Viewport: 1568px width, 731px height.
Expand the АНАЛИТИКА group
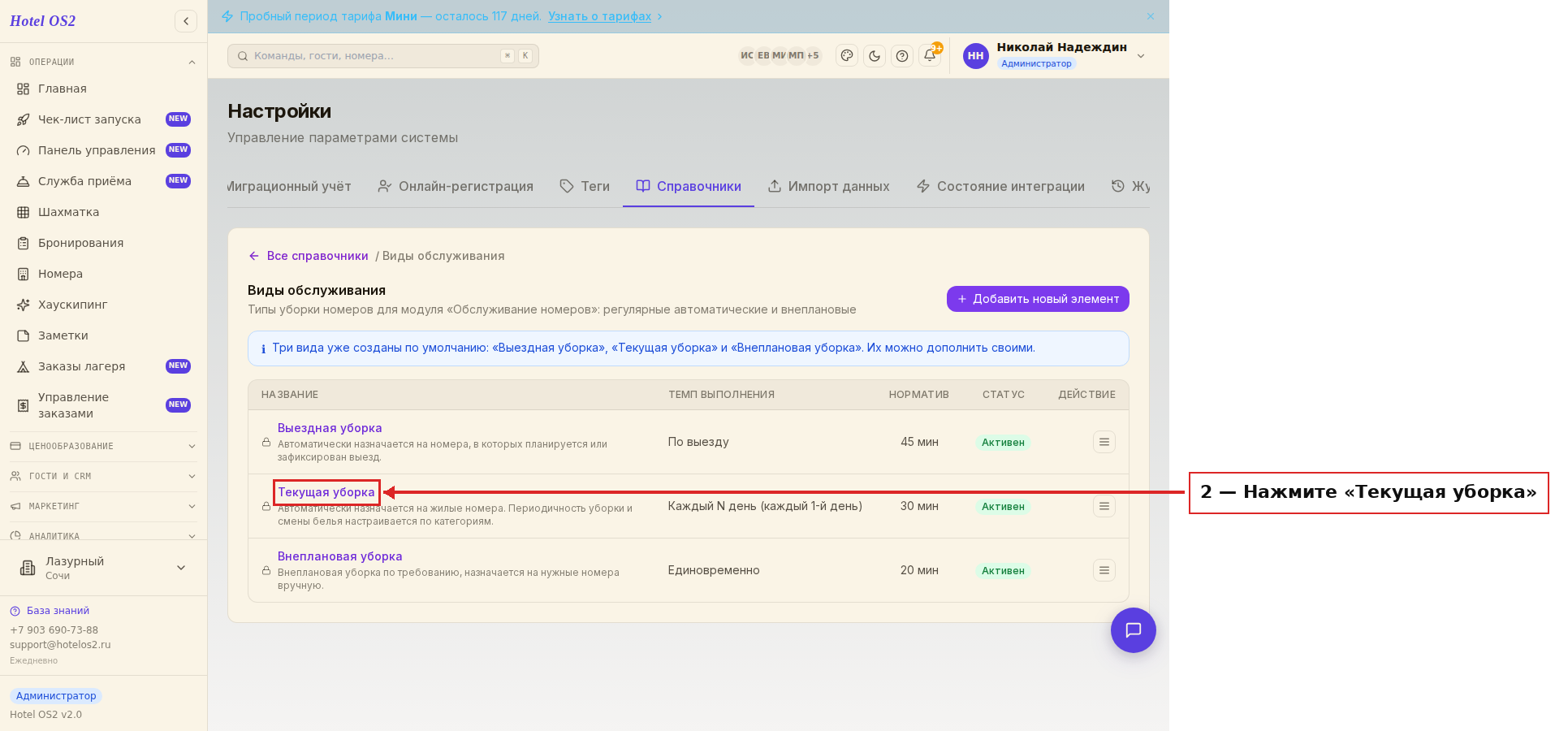(103, 536)
